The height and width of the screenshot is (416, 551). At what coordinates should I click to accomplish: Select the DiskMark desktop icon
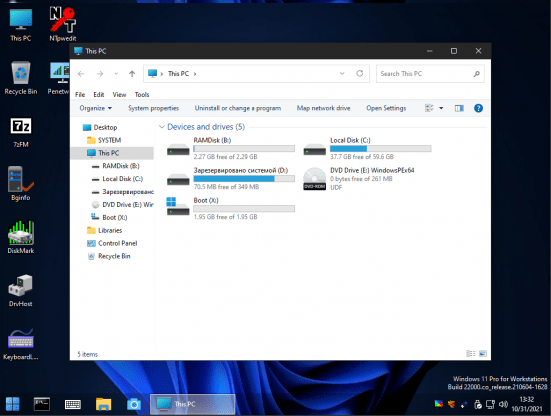click(x=21, y=237)
